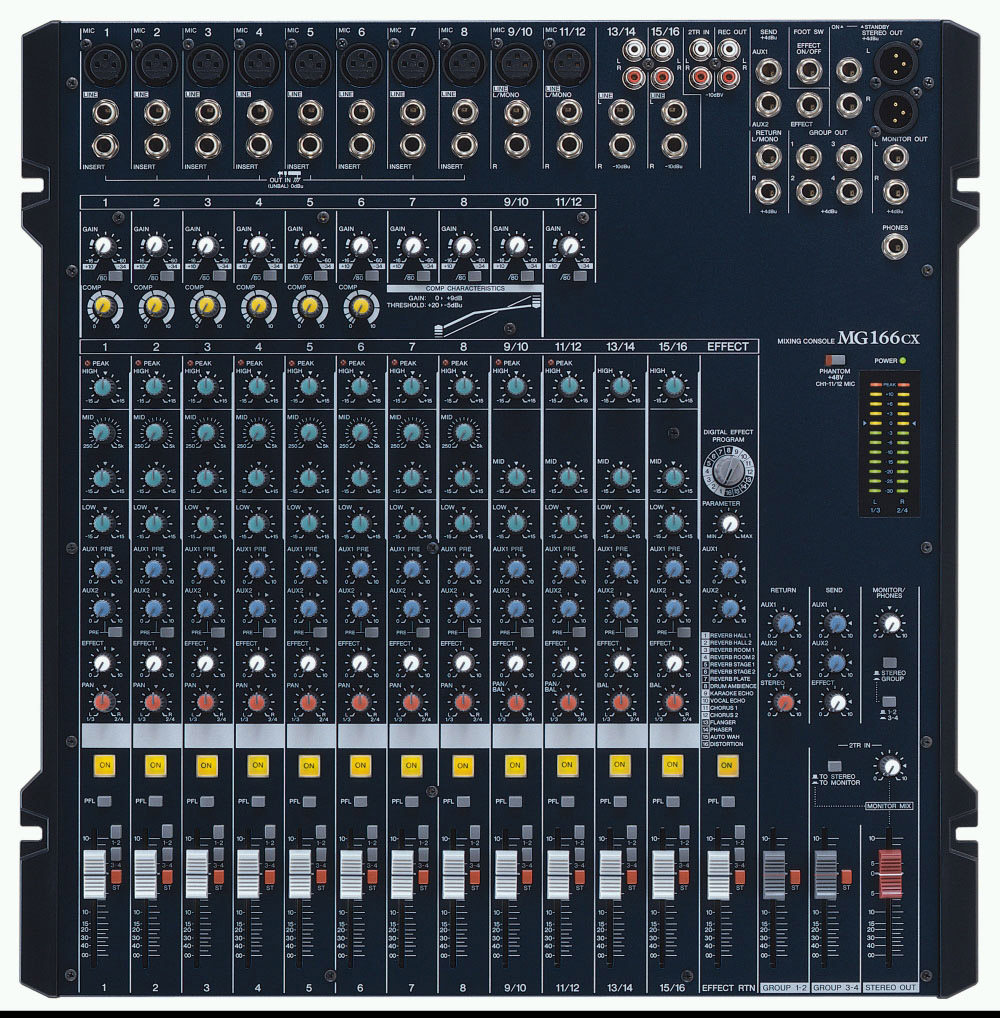Image resolution: width=1000 pixels, height=1018 pixels.
Task: Click the EFFECT channel AUX1 knob
Action: (x=729, y=569)
